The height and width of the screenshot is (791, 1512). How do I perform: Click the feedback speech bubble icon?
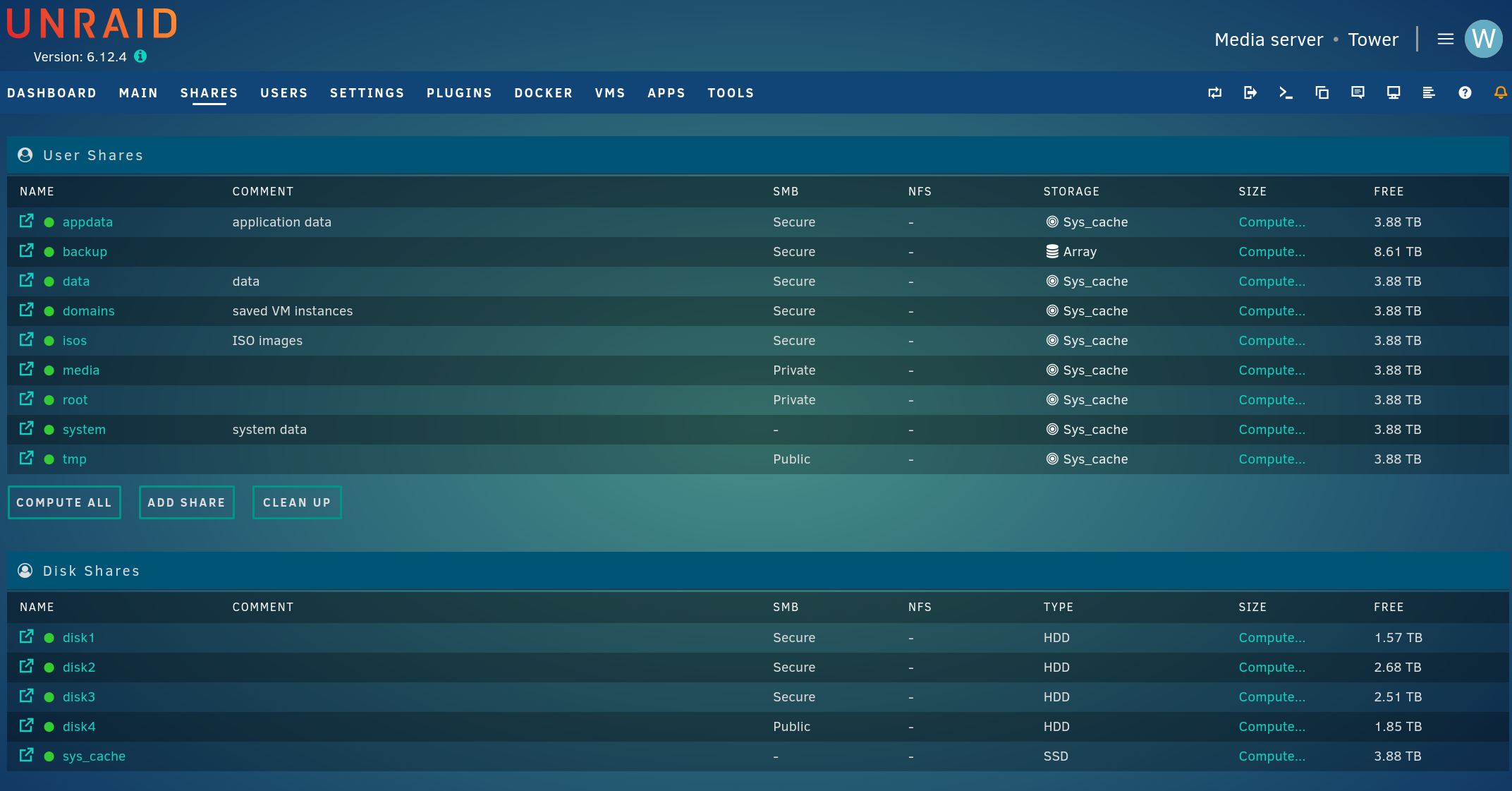1358,92
